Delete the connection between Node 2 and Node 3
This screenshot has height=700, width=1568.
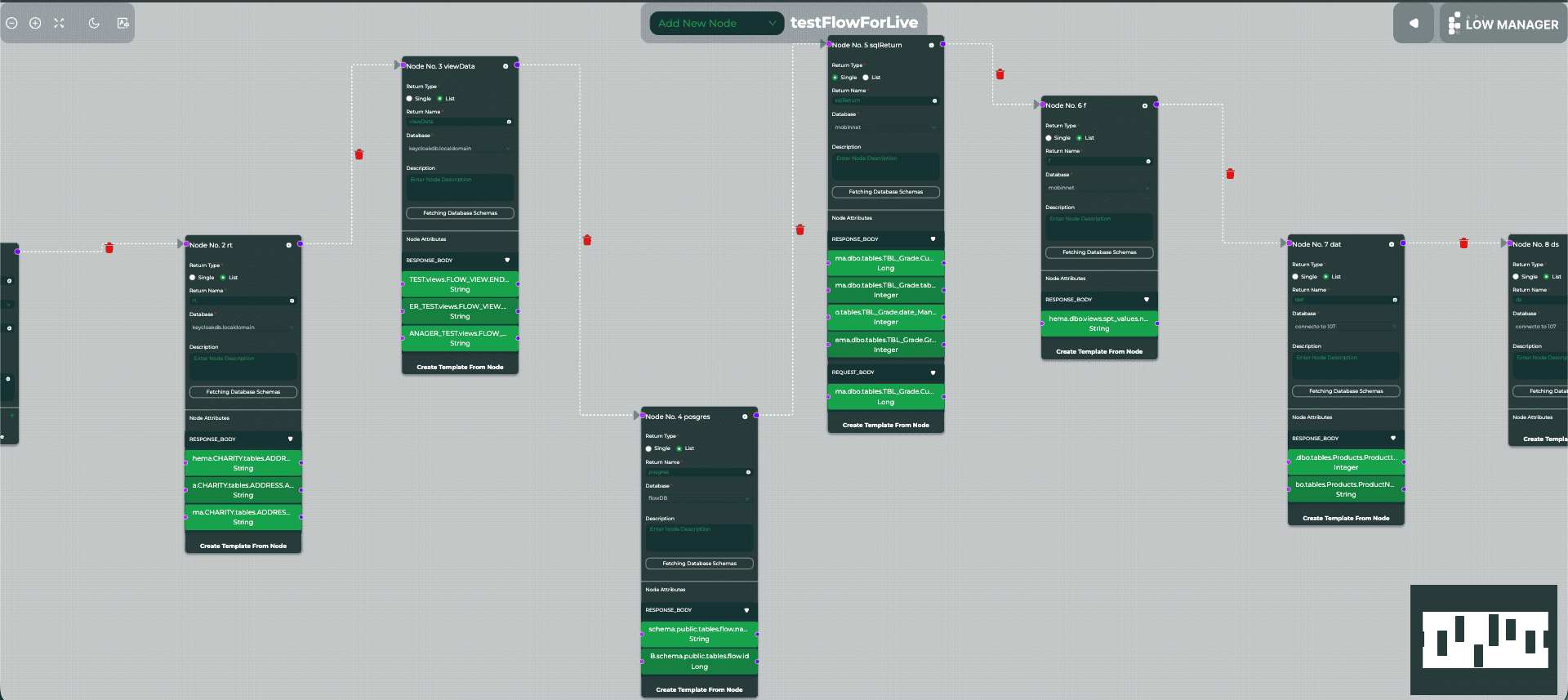[x=359, y=154]
